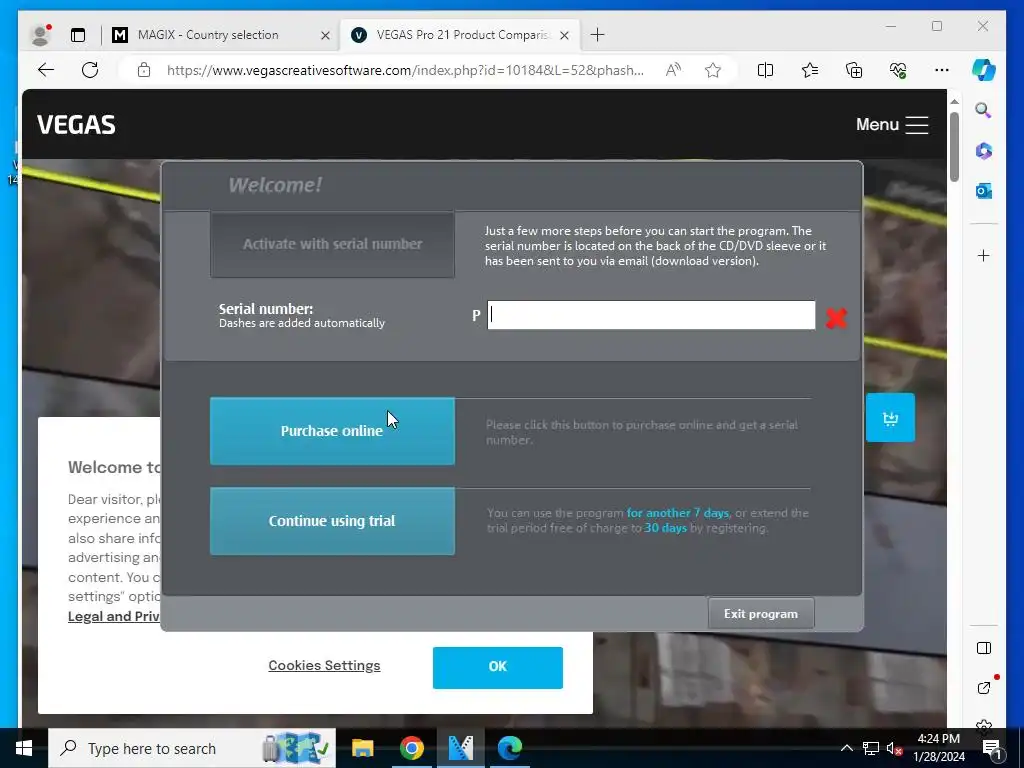
Task: Open the Favorites list
Action: 810,70
